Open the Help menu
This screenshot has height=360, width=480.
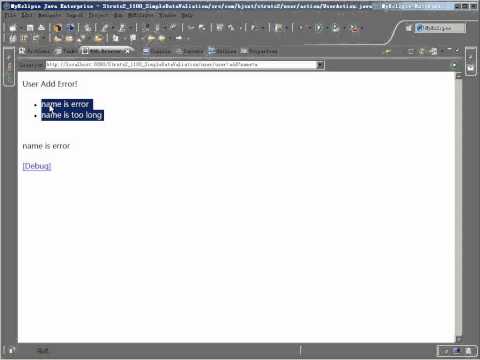(x=187, y=15)
